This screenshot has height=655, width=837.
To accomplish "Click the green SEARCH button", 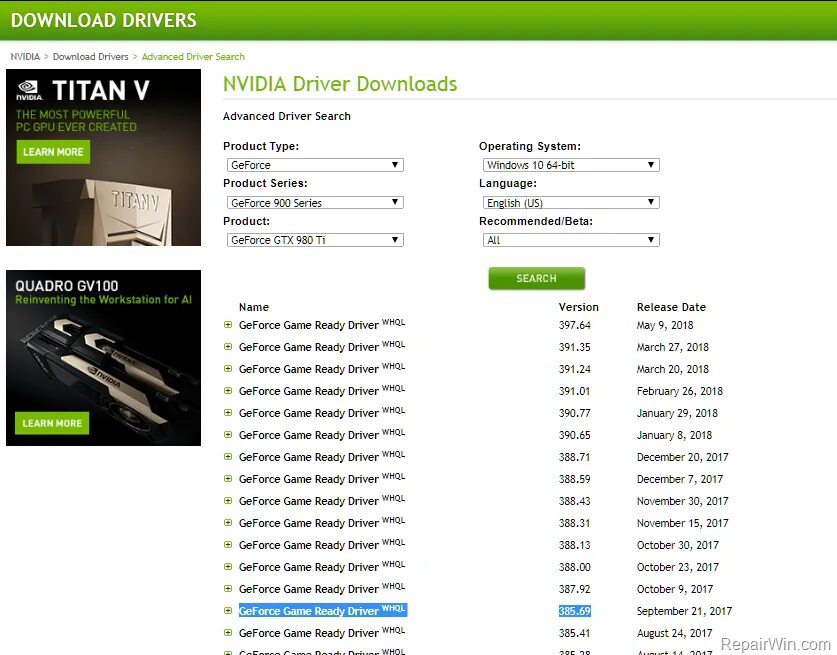I will 536,278.
